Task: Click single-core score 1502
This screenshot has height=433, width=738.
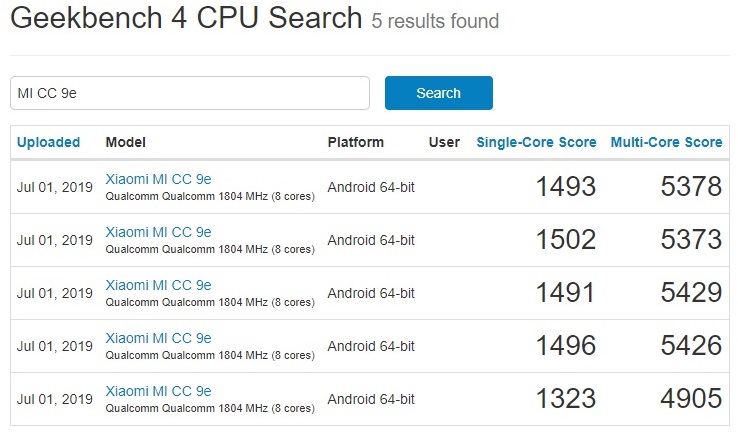Action: [565, 240]
